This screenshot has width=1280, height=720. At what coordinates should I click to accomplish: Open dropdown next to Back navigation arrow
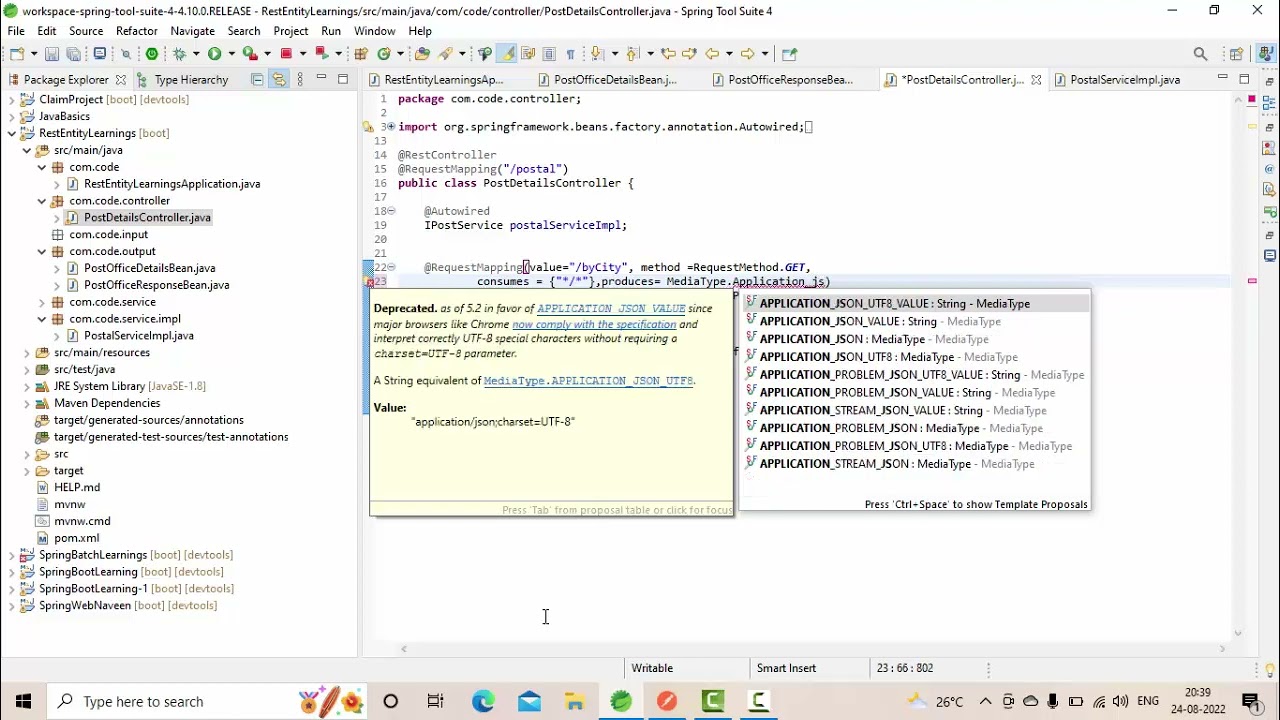[729, 53]
